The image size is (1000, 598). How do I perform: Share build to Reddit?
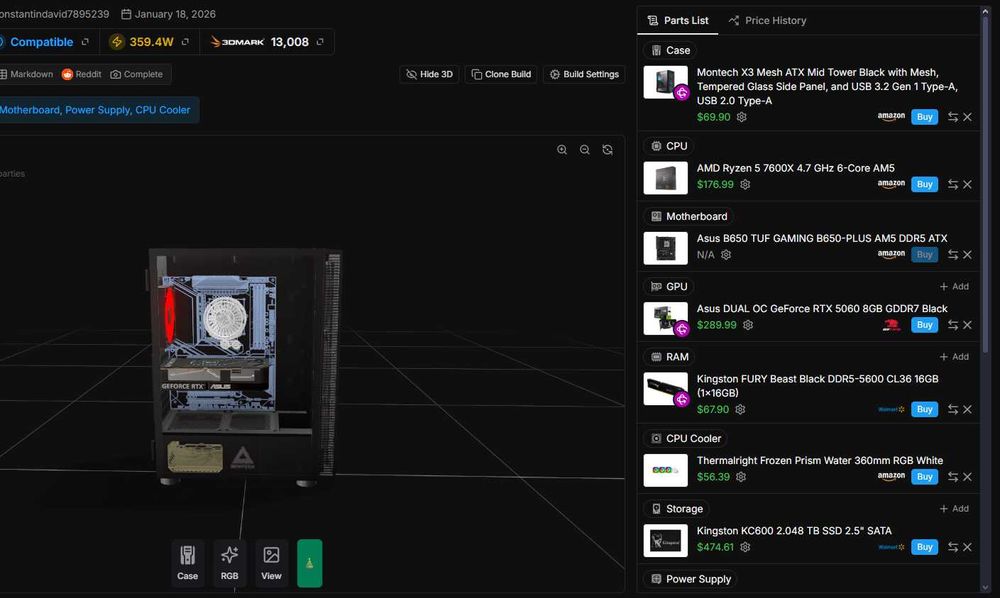(82, 75)
